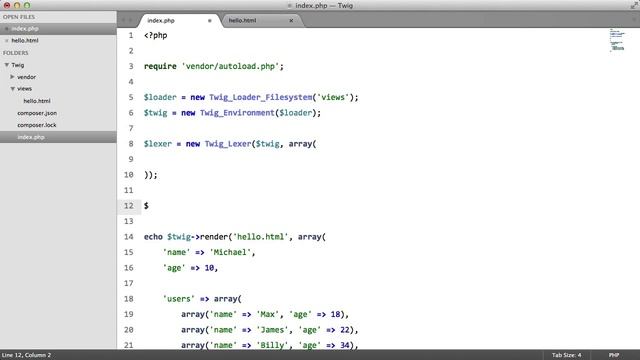640x360 pixels.
Task: Click 'Max' string on line 19
Action: pyautogui.click(x=268, y=314)
